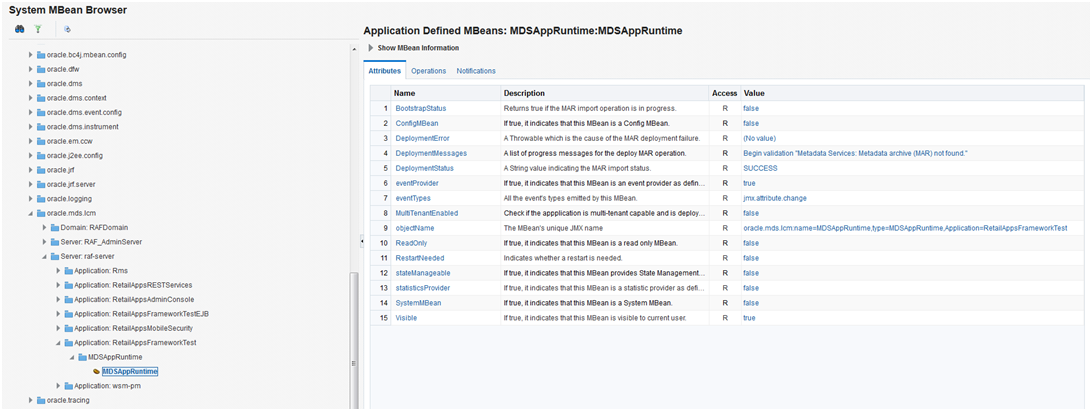Switch to the Notifications tab
The height and width of the screenshot is (411, 1092).
tap(476, 71)
